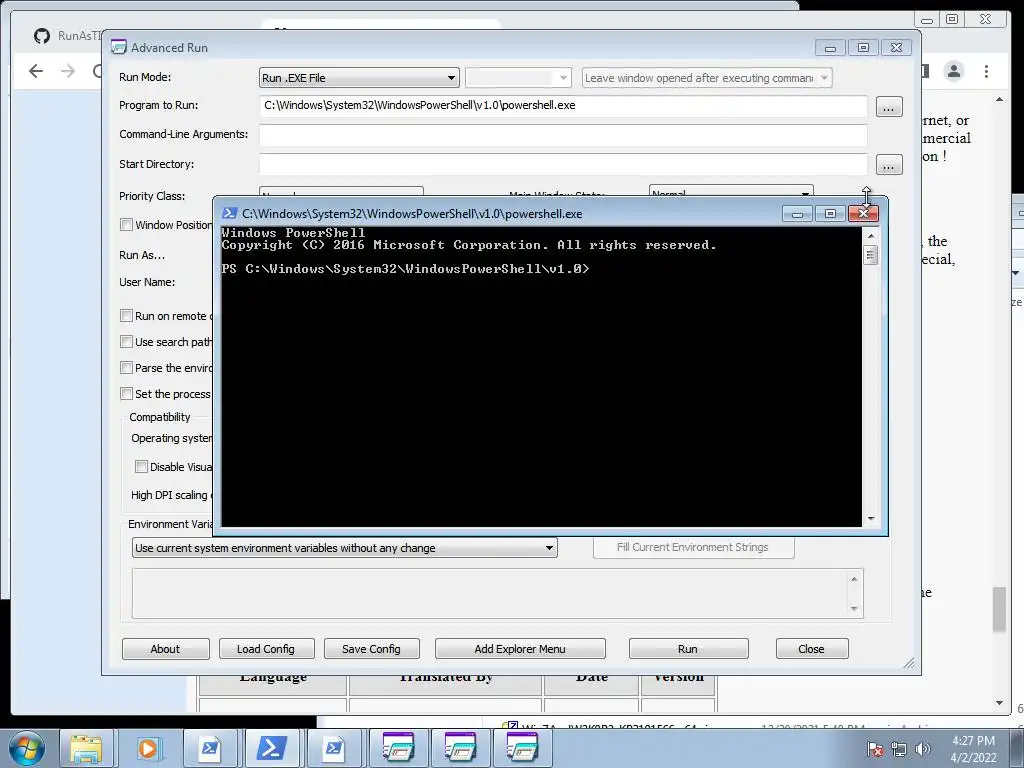Open the Windows Start orb
Viewport: 1024px width, 768px height.
(26, 748)
